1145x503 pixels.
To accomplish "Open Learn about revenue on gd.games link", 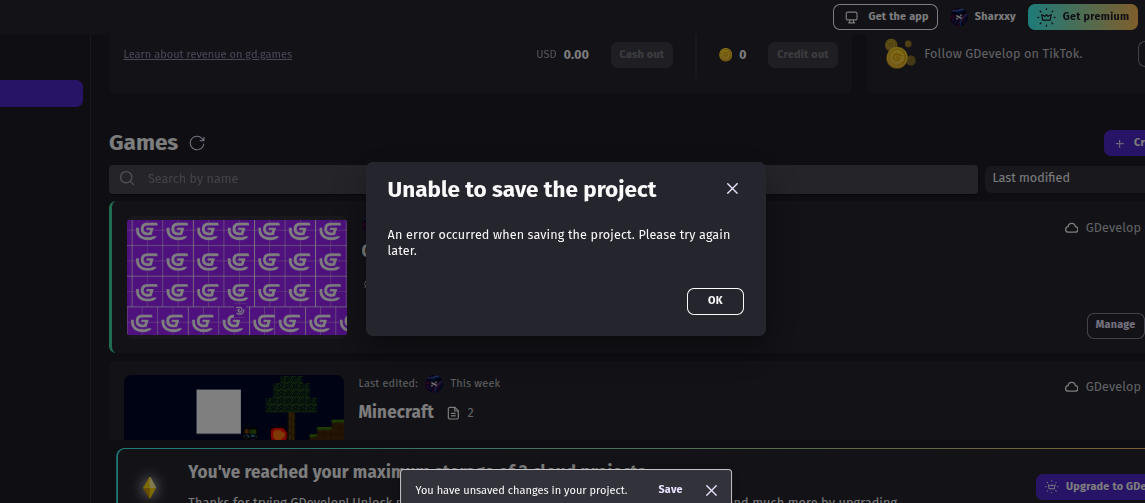I will click(208, 54).
